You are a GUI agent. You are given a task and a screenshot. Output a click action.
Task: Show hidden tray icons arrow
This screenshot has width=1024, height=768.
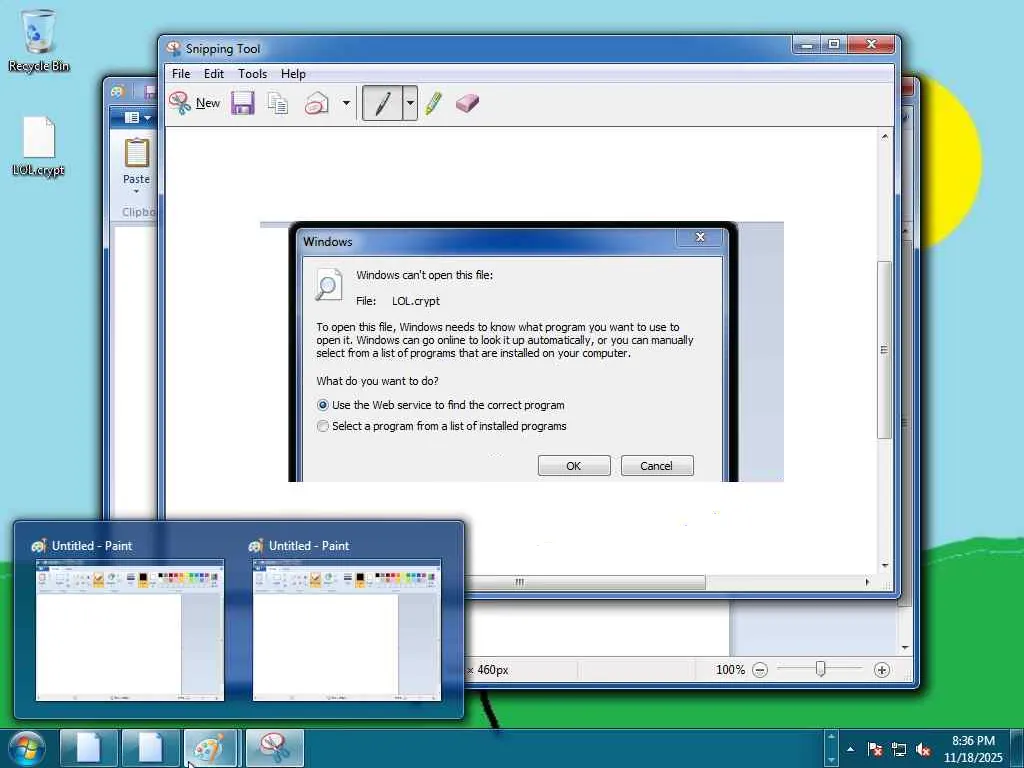850,749
